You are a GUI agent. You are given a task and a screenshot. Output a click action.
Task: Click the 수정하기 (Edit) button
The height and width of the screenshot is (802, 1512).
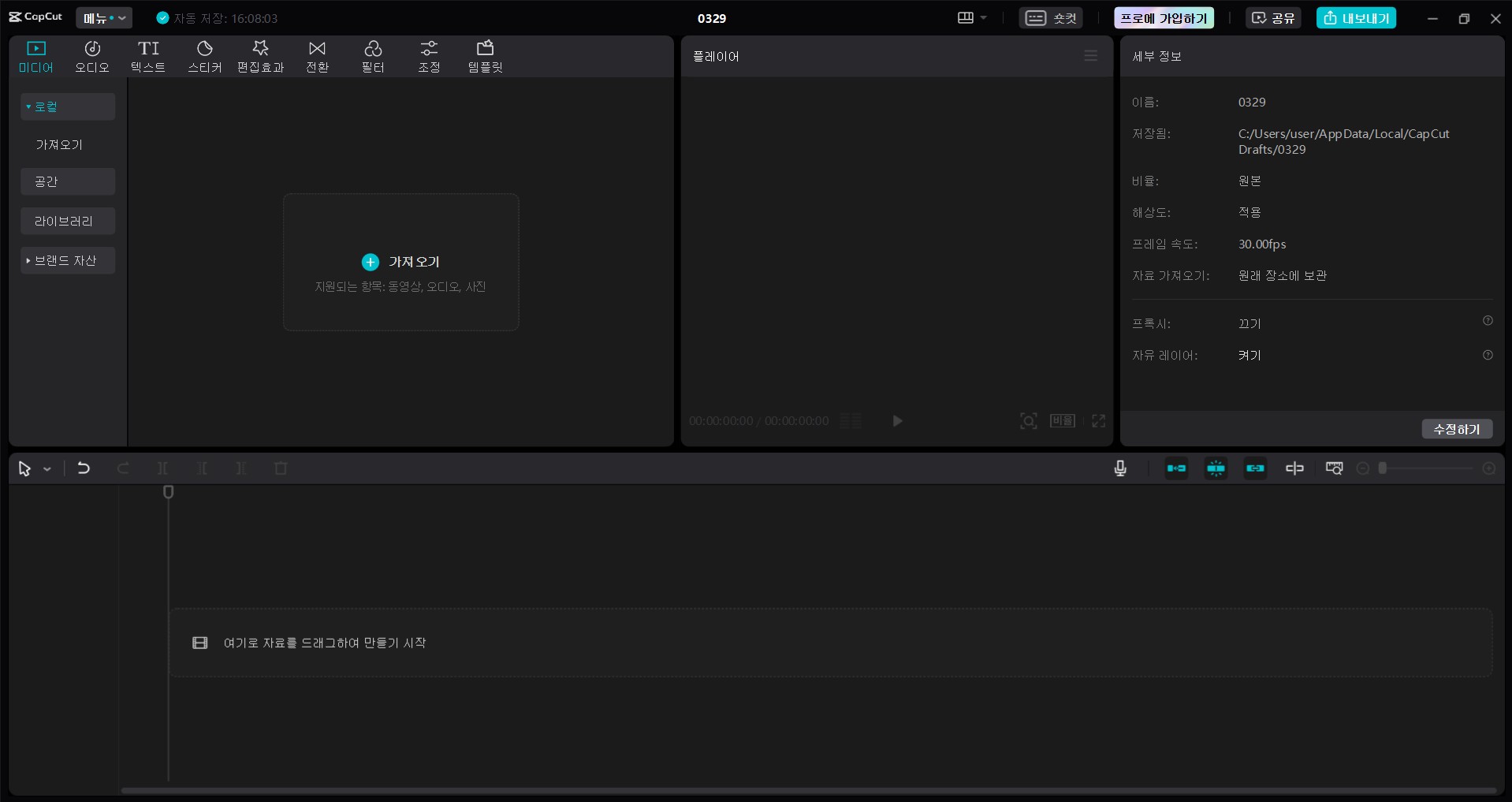(1457, 429)
